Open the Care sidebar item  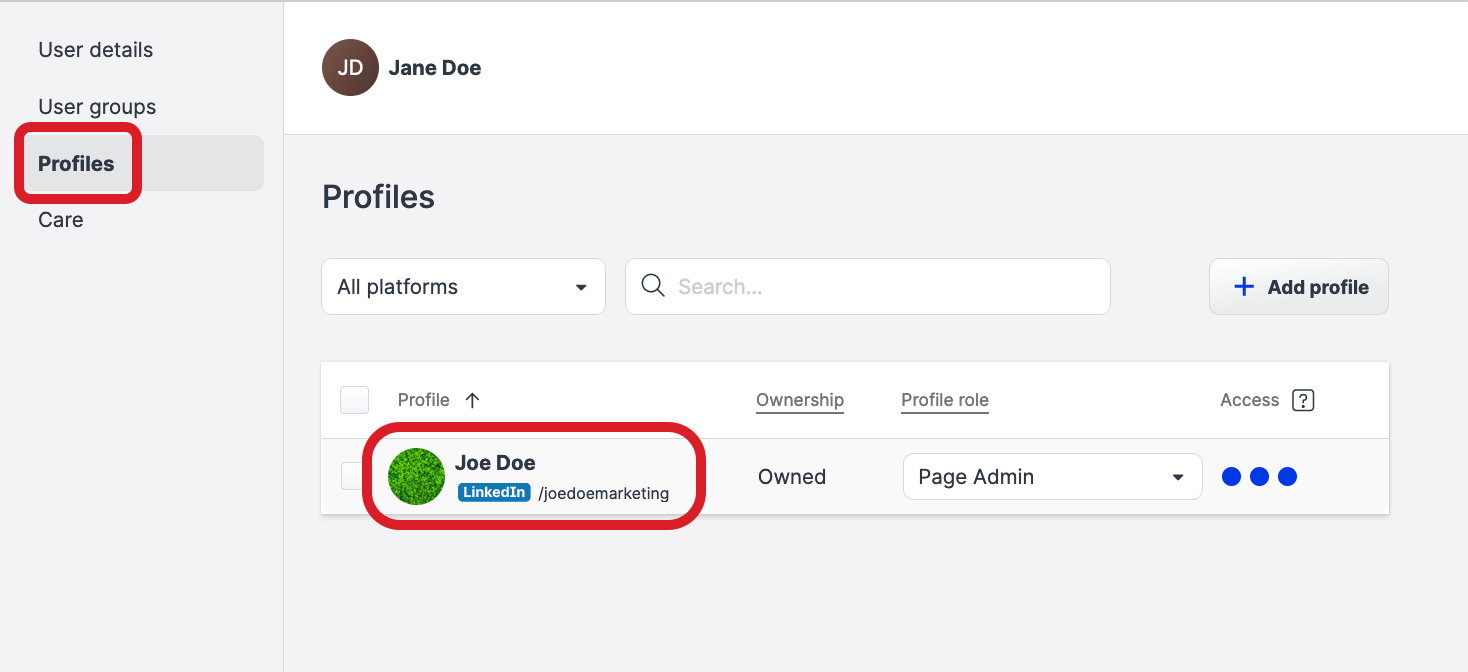click(61, 220)
